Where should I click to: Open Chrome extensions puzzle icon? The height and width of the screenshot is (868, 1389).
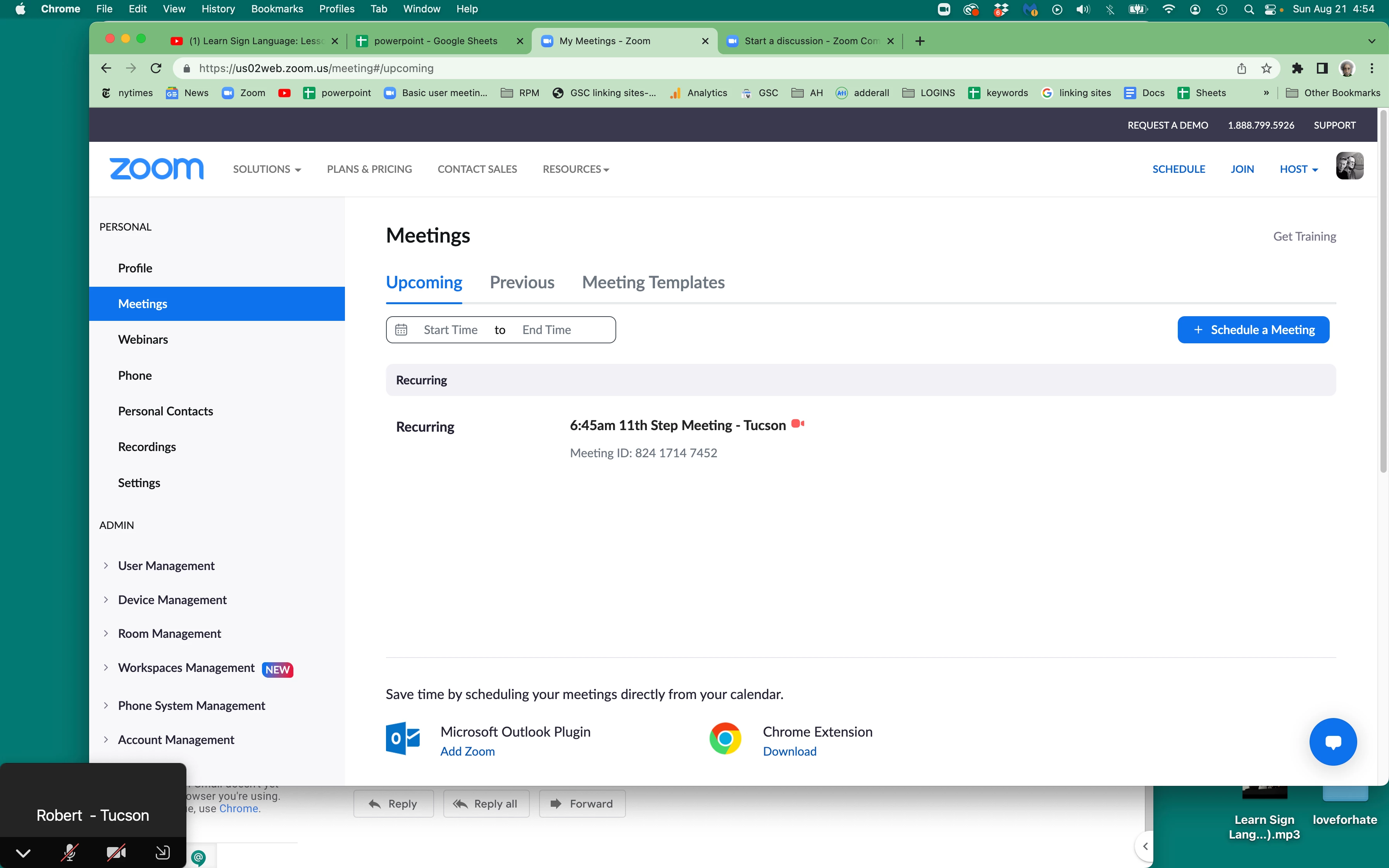tap(1297, 68)
